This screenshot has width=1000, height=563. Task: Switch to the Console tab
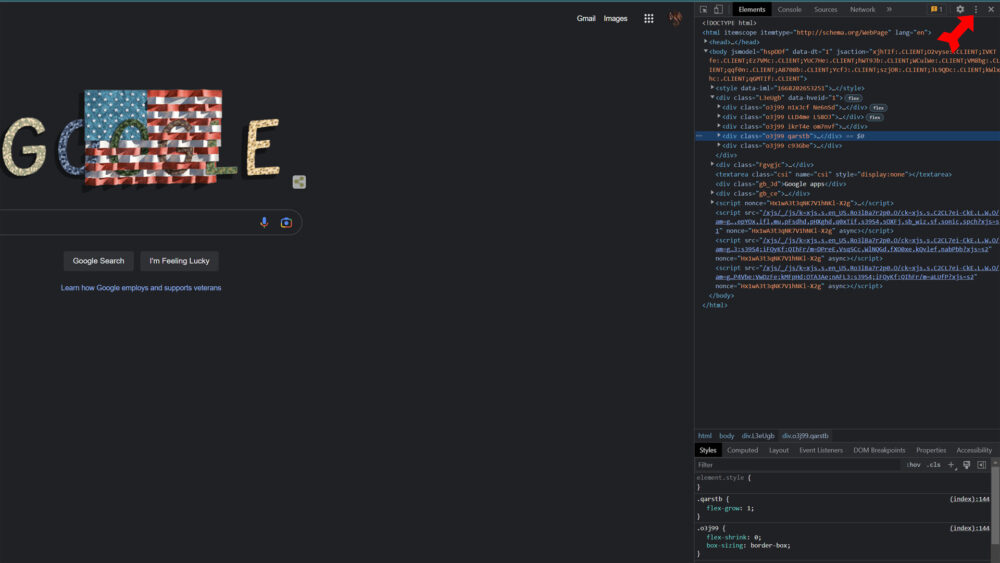tap(789, 9)
